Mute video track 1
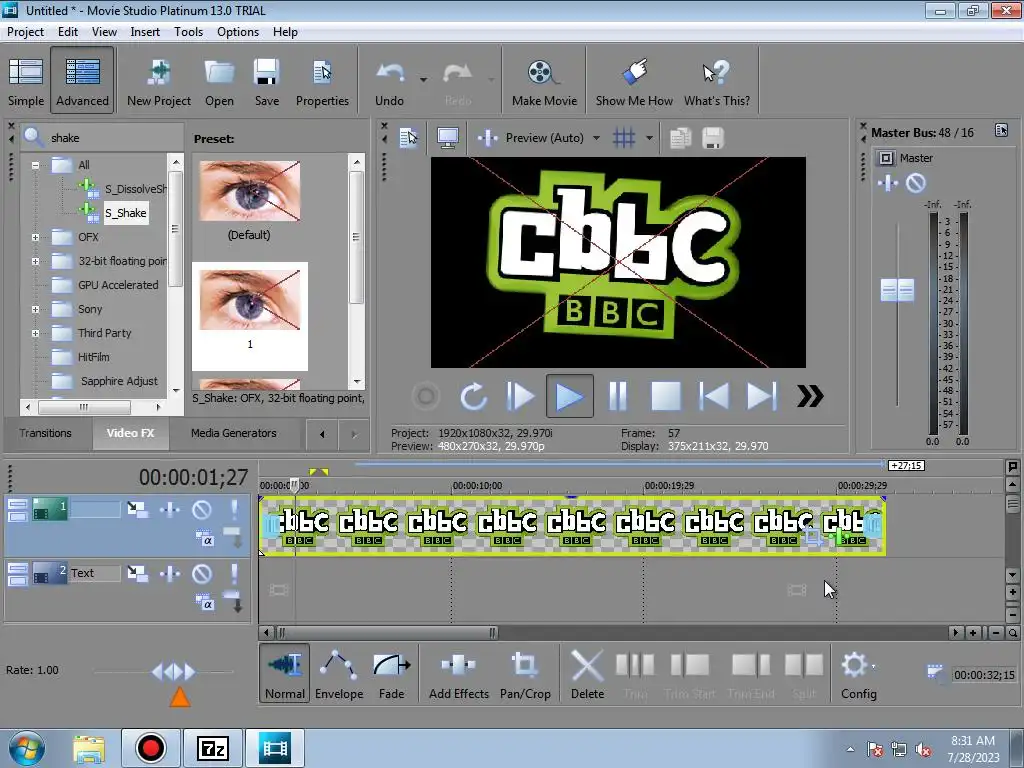Screen dimensions: 1024x768 click(202, 509)
